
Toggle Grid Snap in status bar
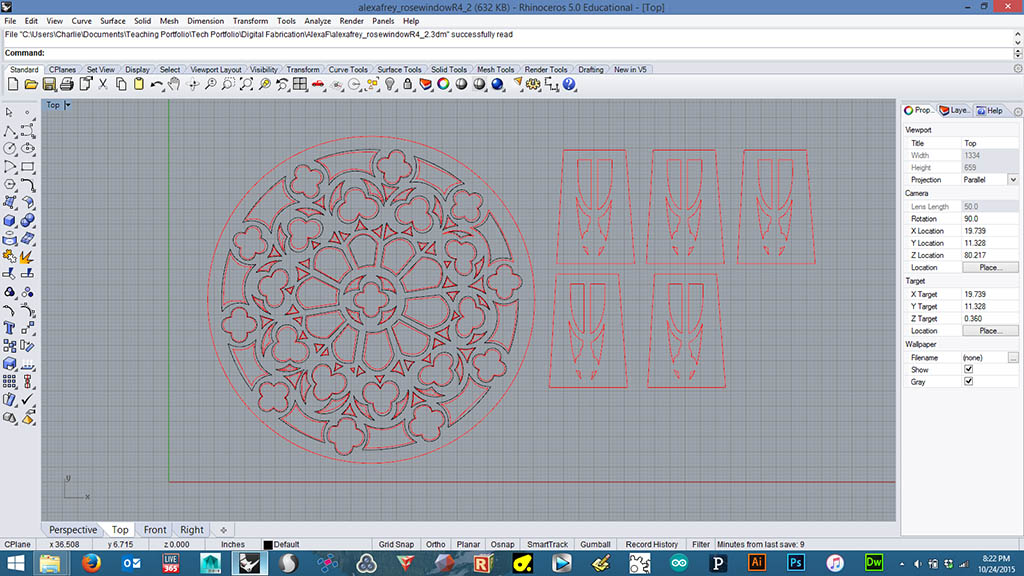[x=396, y=544]
